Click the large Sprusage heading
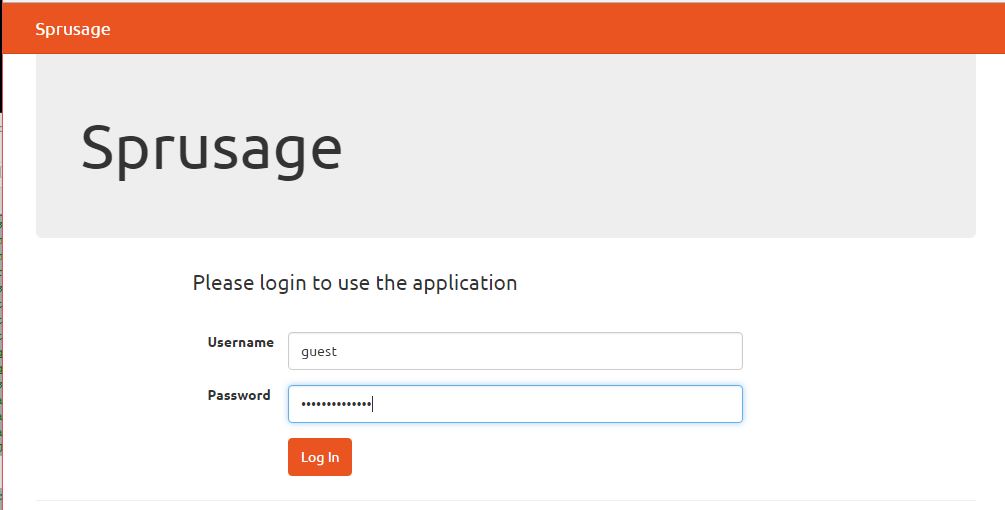The height and width of the screenshot is (510, 1005). (x=211, y=148)
